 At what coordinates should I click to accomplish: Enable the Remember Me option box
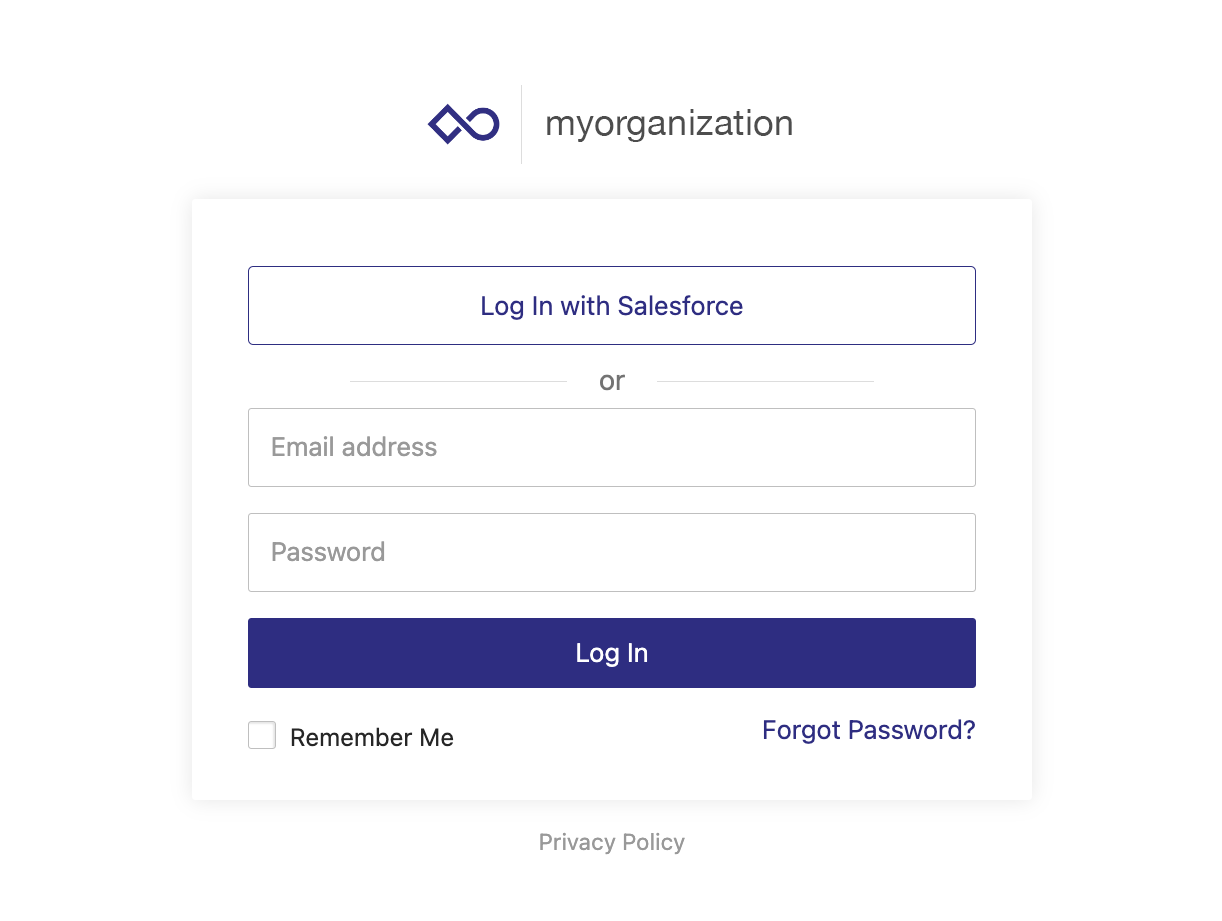262,736
